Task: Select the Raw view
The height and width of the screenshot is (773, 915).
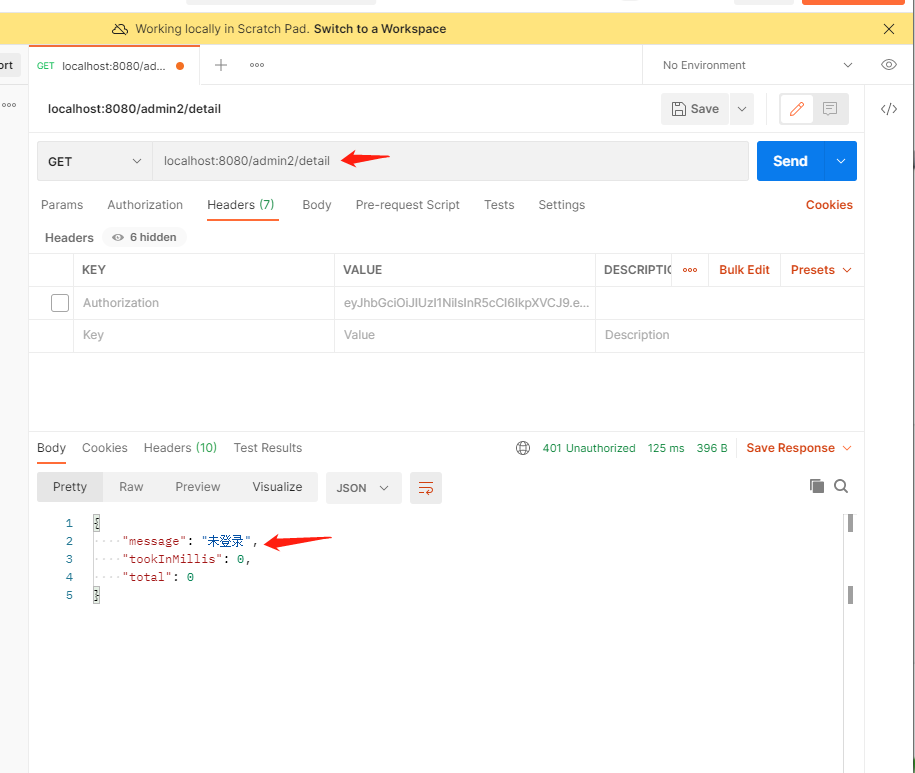Action: tap(131, 487)
